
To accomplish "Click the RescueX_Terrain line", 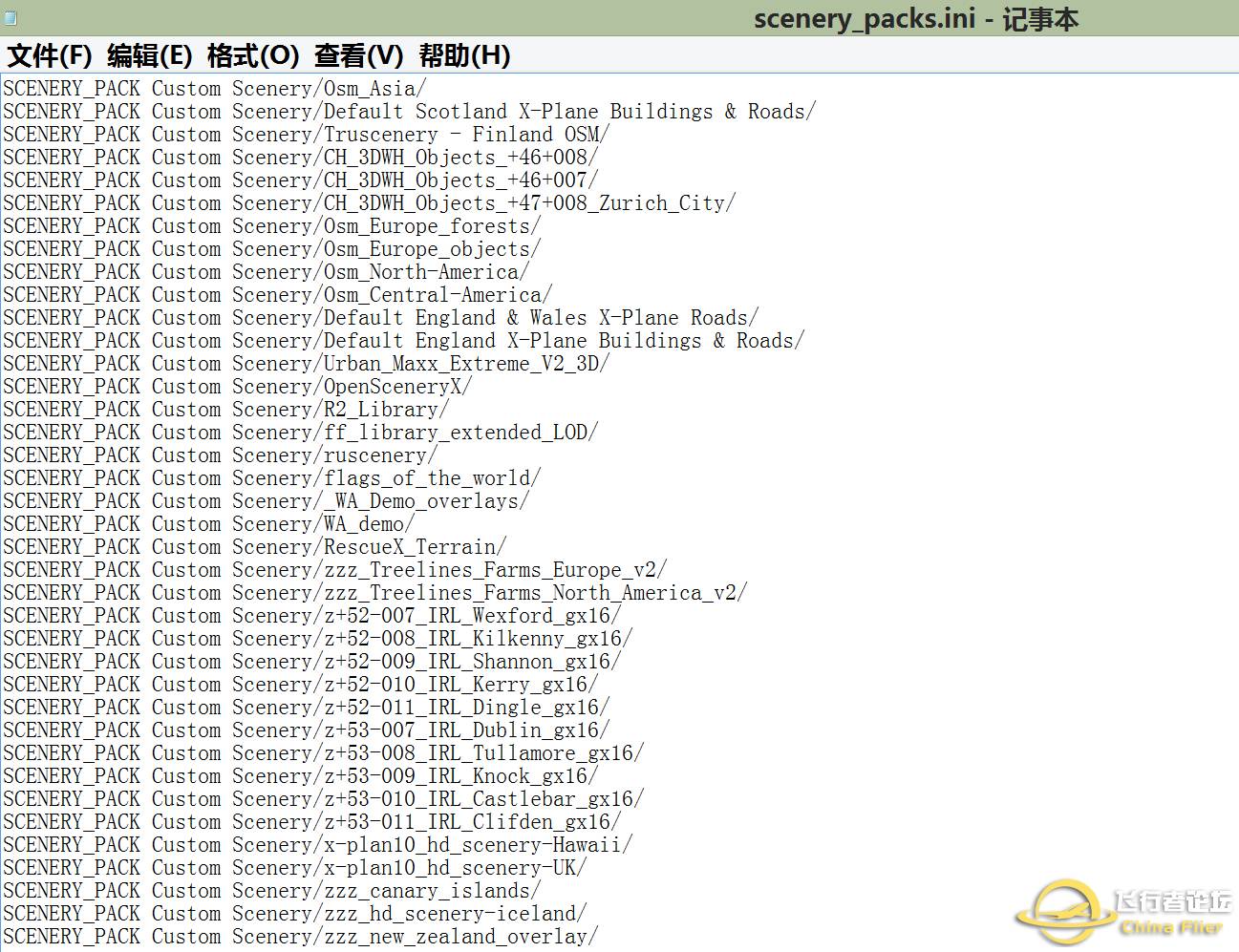I will pyautogui.click(x=254, y=547).
